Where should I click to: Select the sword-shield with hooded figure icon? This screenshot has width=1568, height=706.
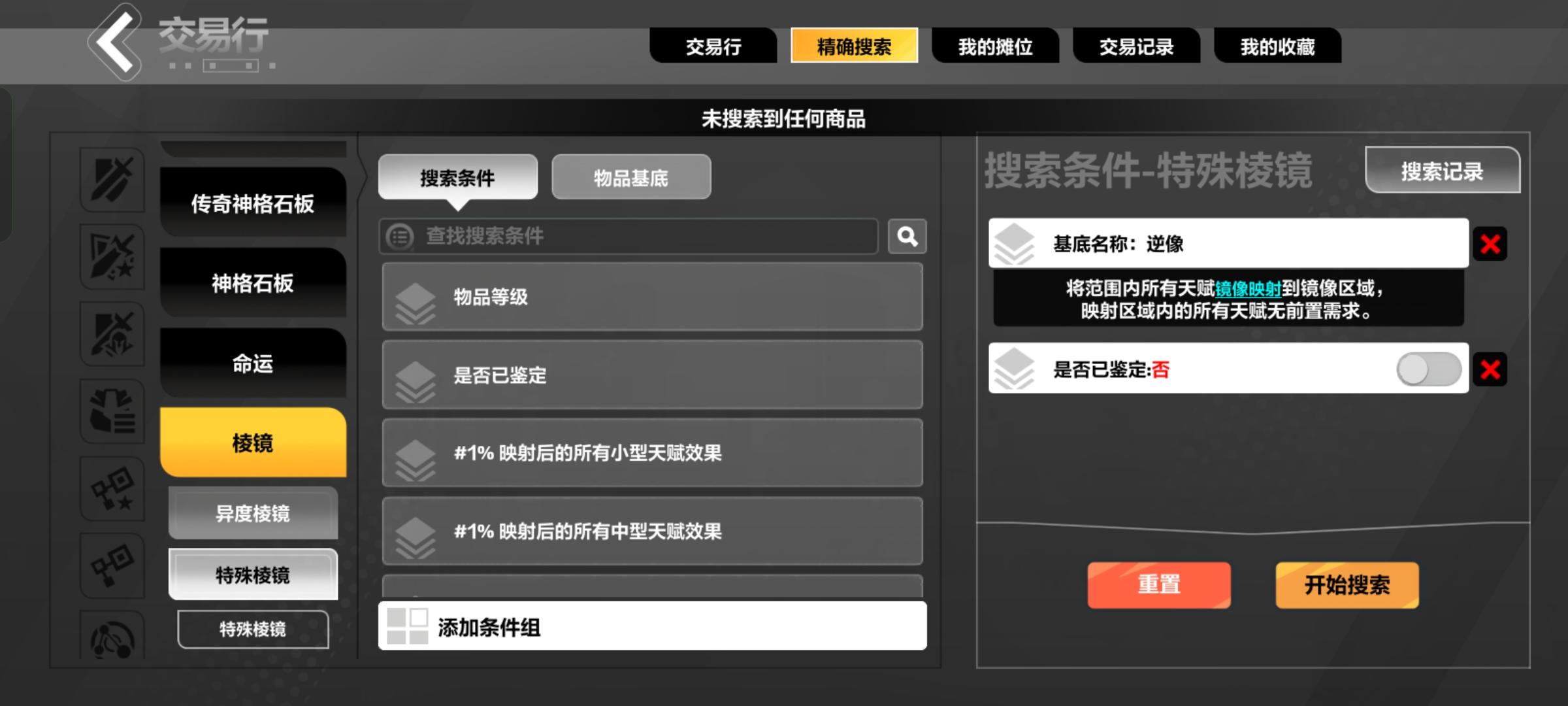(112, 333)
